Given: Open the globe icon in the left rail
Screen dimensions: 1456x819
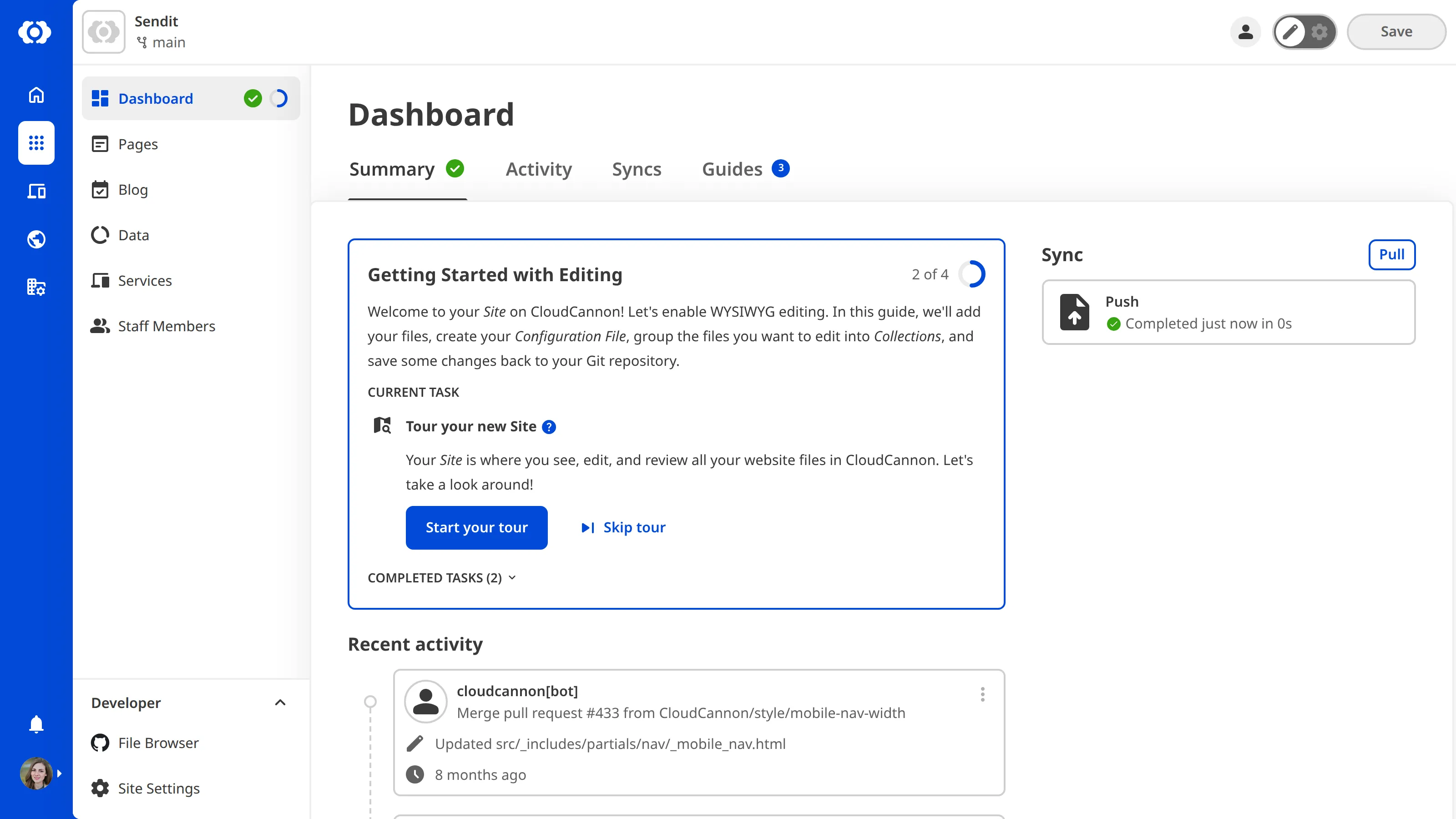Looking at the screenshot, I should click(36, 239).
